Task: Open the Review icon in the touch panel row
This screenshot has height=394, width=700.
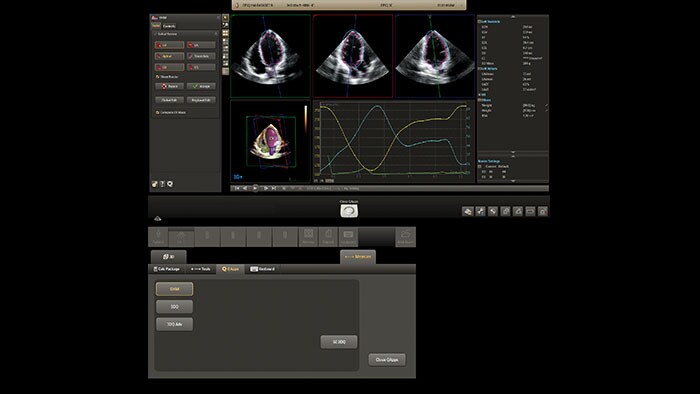Action: pyautogui.click(x=308, y=237)
